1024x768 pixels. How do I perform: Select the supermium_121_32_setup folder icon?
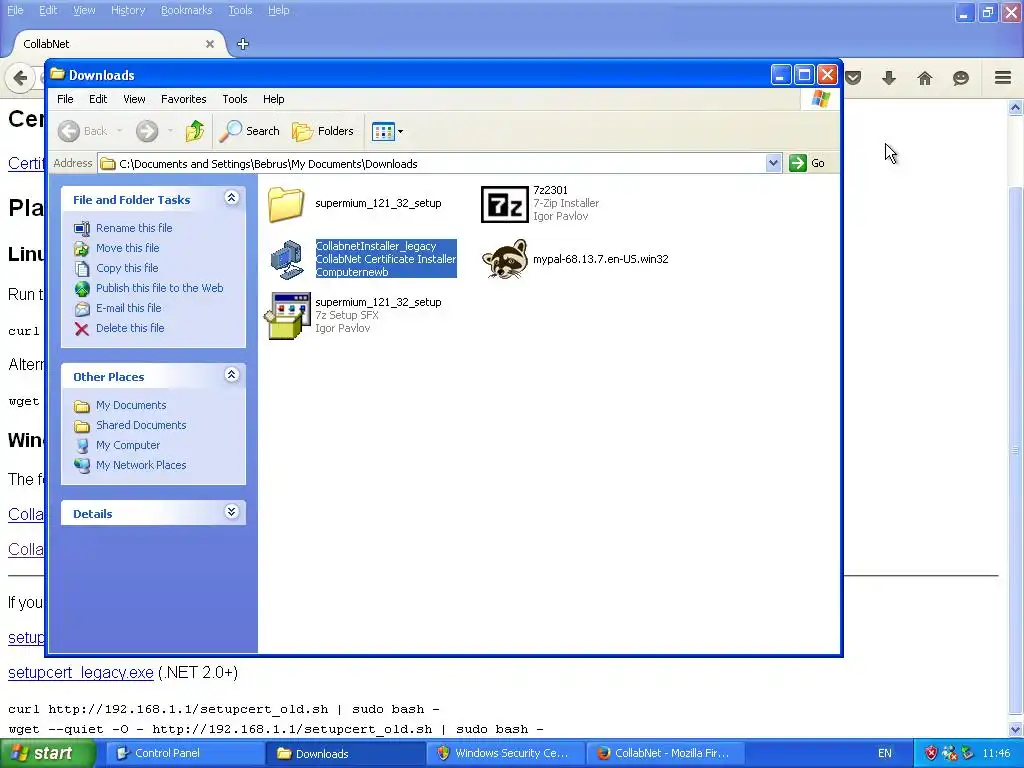coord(286,204)
